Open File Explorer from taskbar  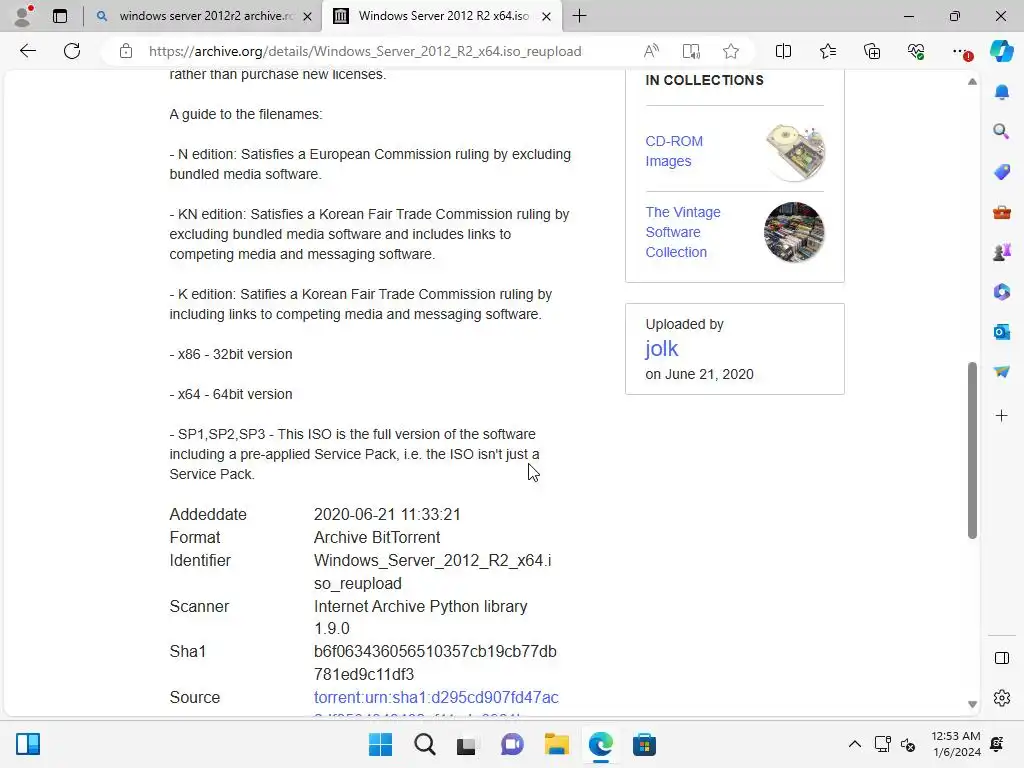coord(556,744)
